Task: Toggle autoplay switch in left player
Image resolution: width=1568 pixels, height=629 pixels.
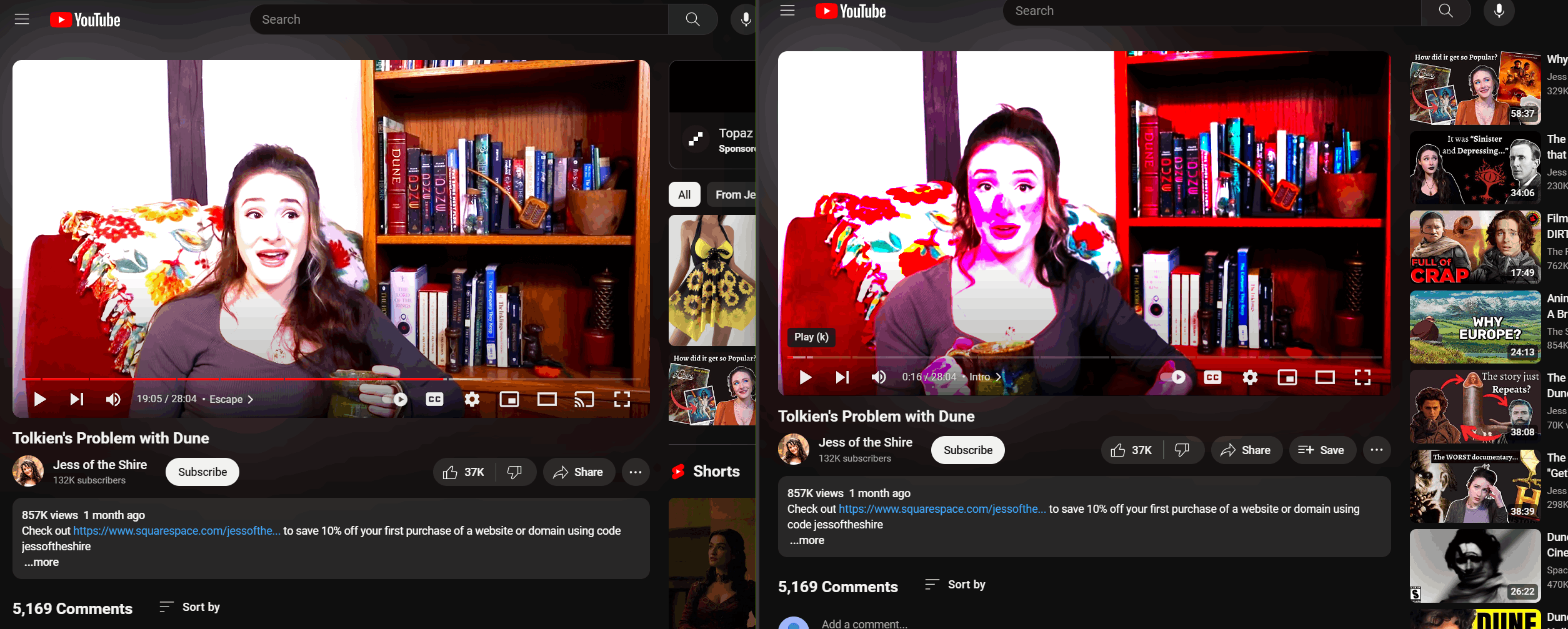Action: [395, 399]
